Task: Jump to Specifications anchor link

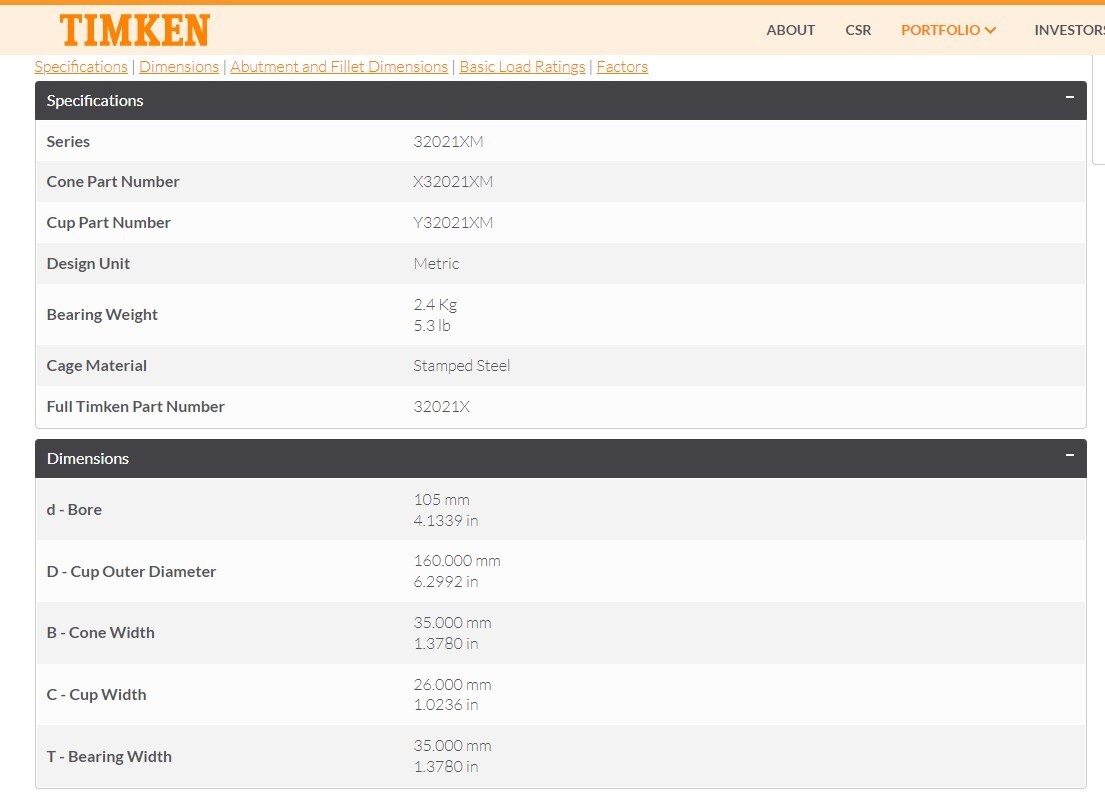Action: click(x=81, y=66)
